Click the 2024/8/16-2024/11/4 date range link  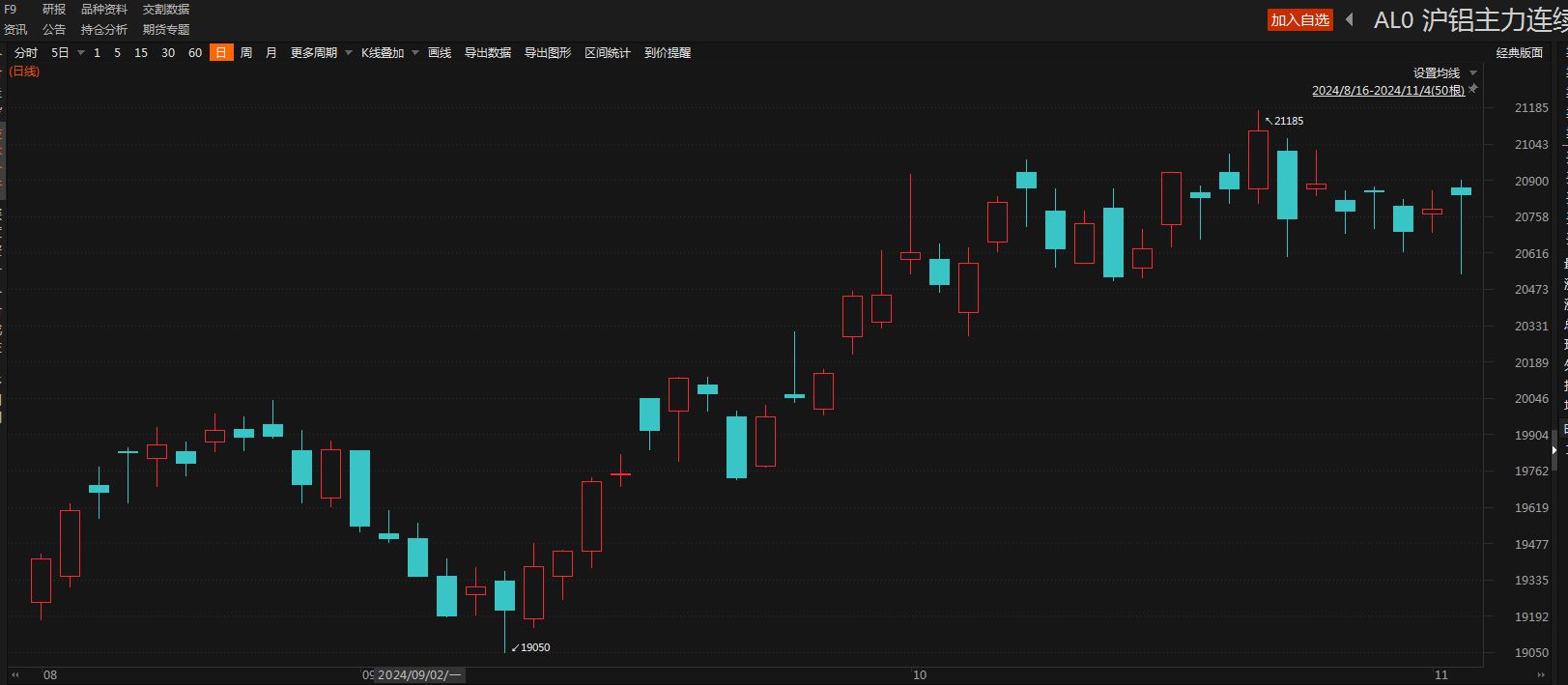pyautogui.click(x=1388, y=91)
